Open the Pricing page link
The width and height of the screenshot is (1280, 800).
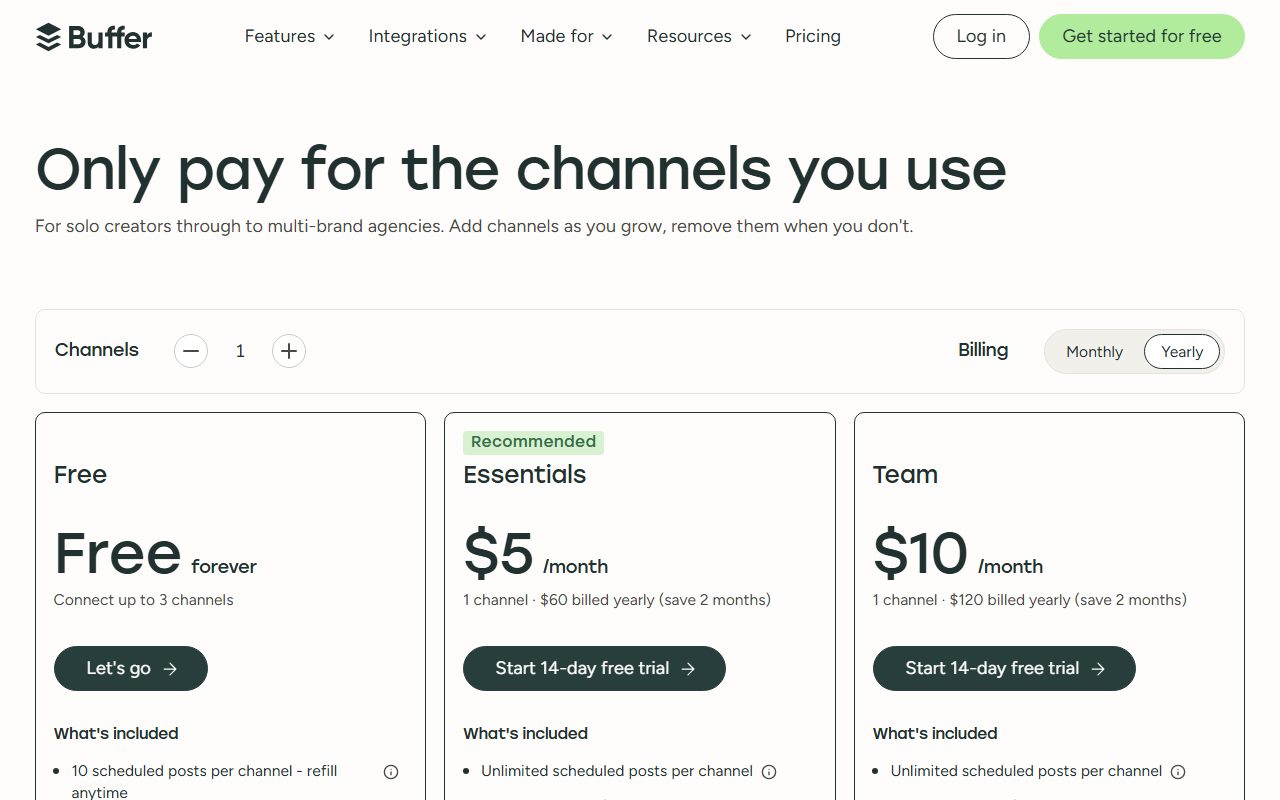coord(813,36)
